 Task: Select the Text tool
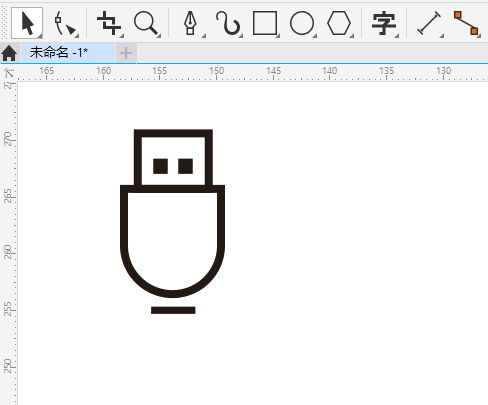384,23
